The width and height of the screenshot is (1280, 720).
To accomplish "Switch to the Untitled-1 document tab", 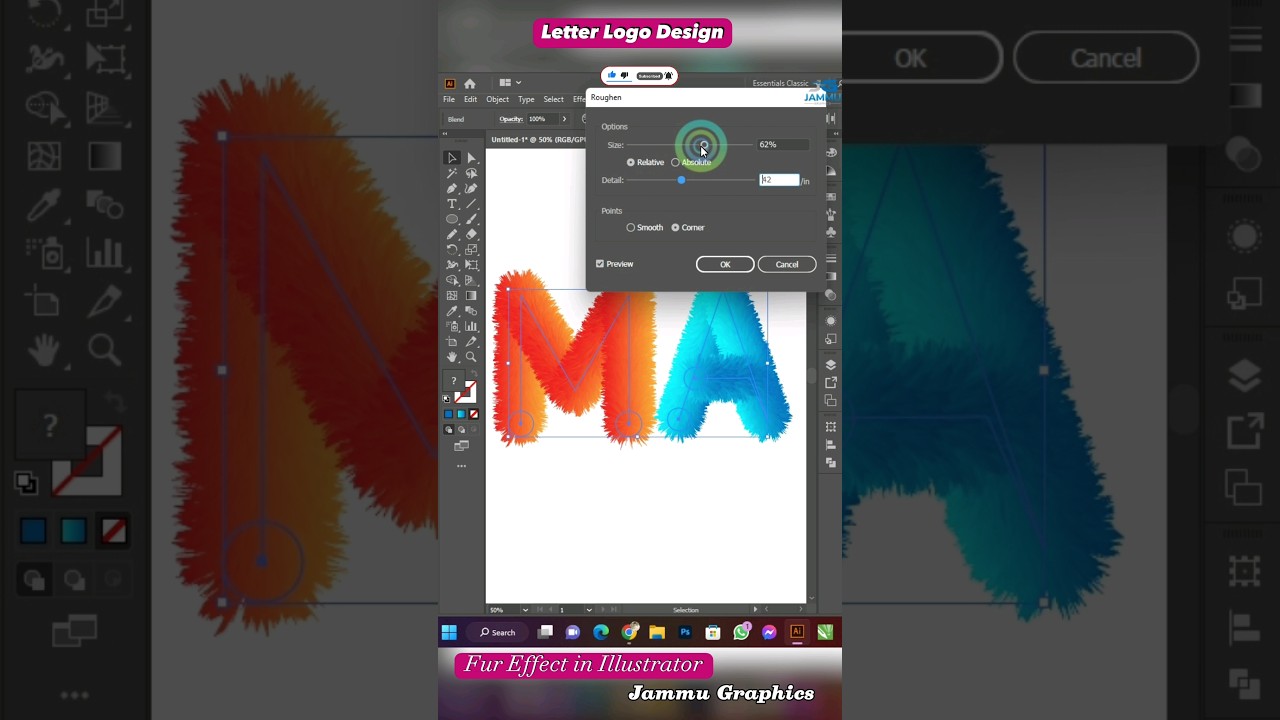I will click(x=538, y=140).
